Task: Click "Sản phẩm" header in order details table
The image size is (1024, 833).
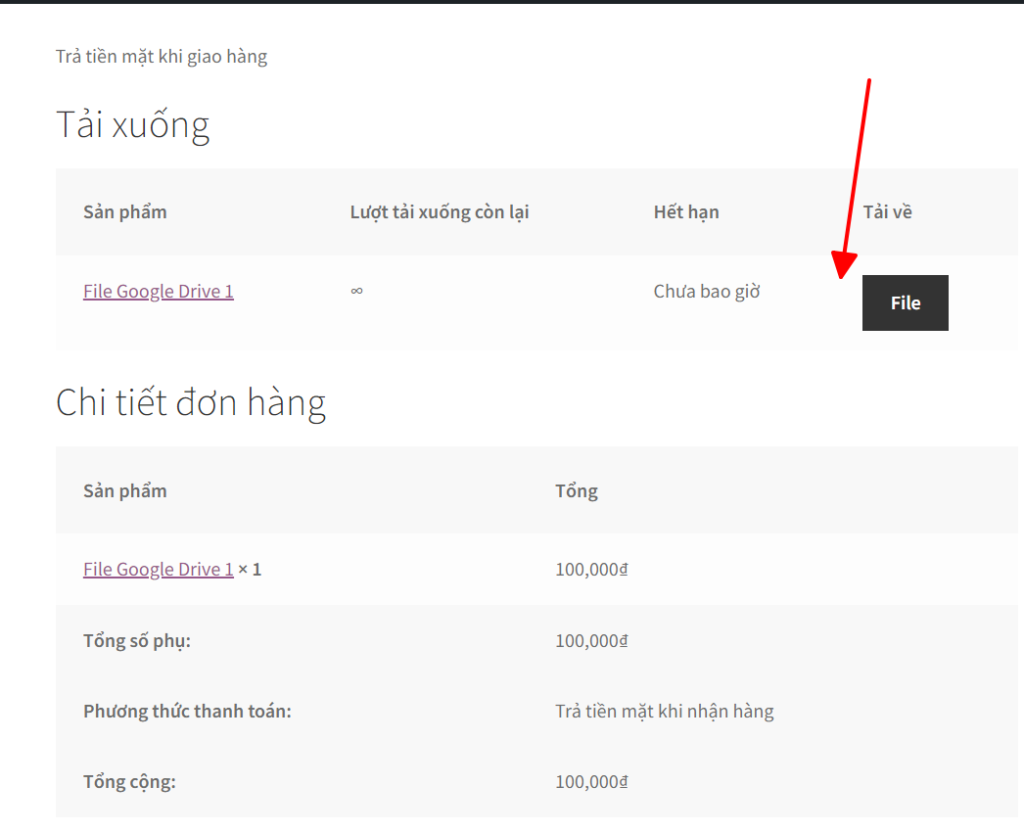Action: (x=125, y=491)
